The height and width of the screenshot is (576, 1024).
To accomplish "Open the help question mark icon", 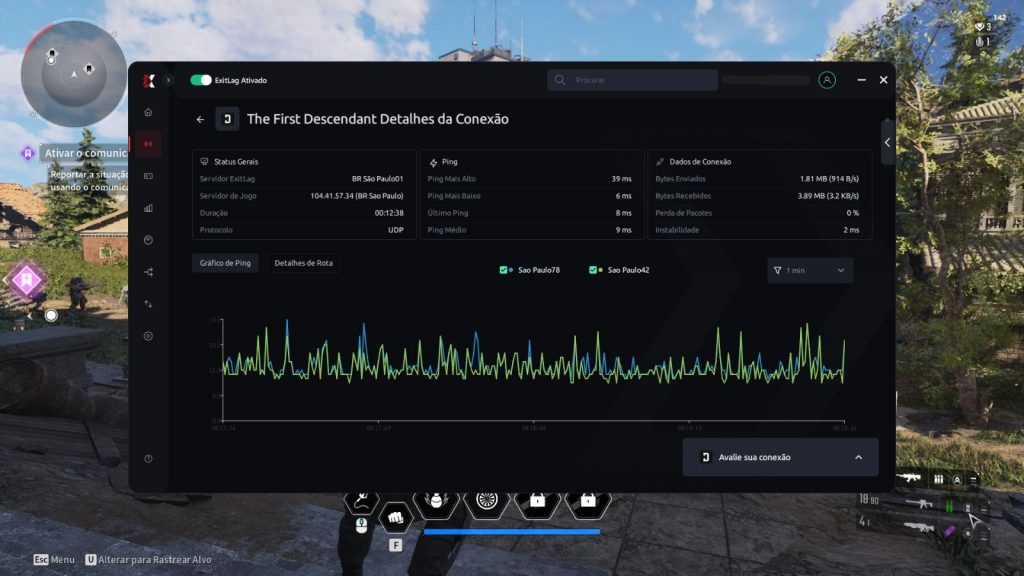I will pyautogui.click(x=148, y=458).
